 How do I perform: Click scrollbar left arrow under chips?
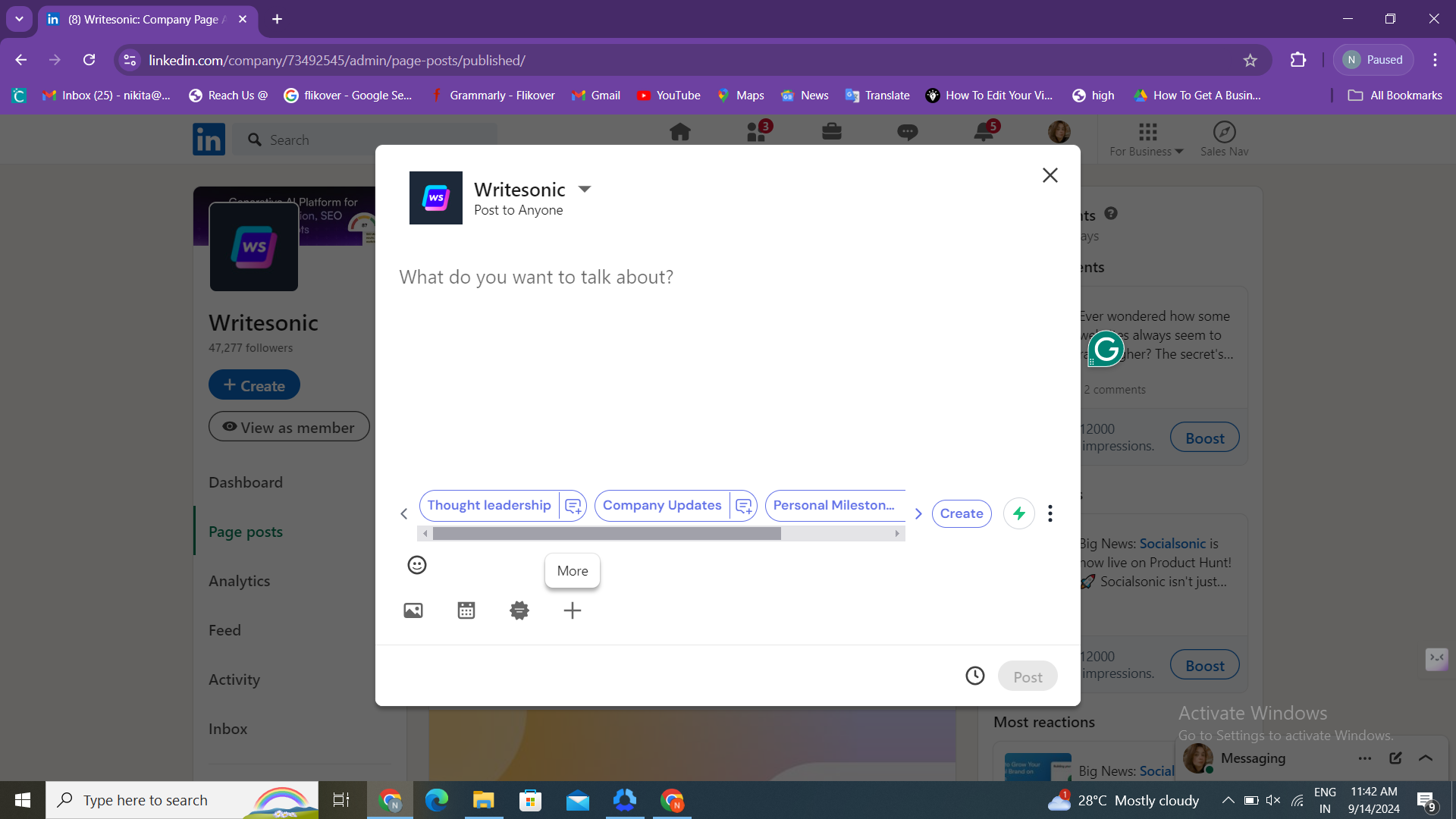click(425, 534)
